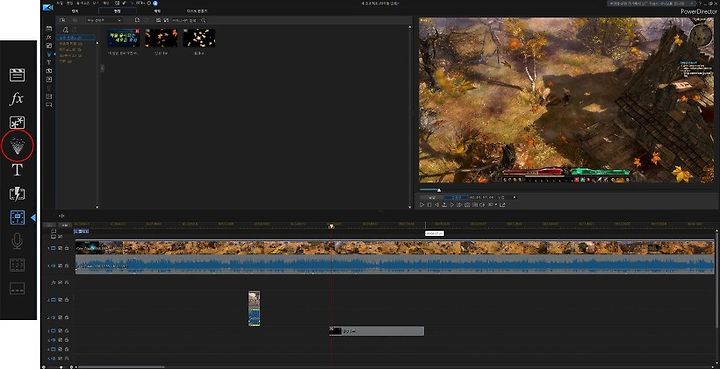Open Chapter Room in the narrow sidebar
Image resolution: width=720 pixels, height=369 pixels.
tap(49, 96)
